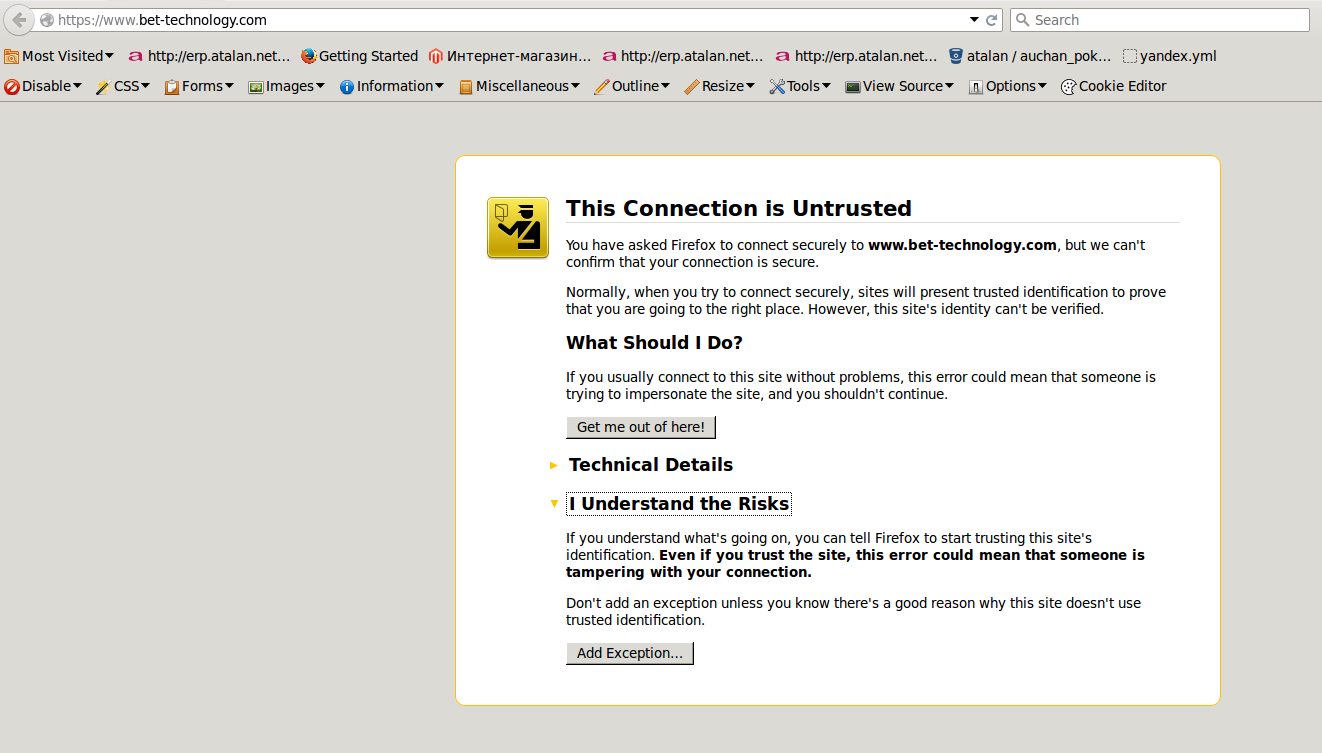Click the red Disable prohibition icon
The height and width of the screenshot is (753, 1322).
[12, 87]
